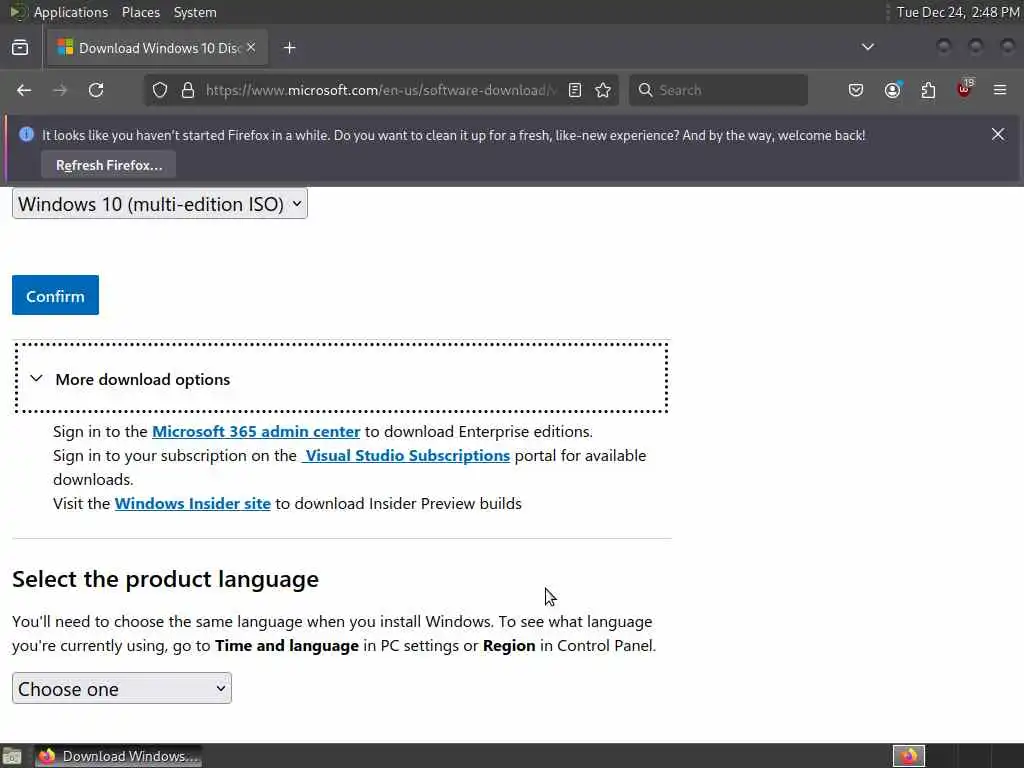
Task: Click the 'Select the product language' heading
Action: coord(165,579)
